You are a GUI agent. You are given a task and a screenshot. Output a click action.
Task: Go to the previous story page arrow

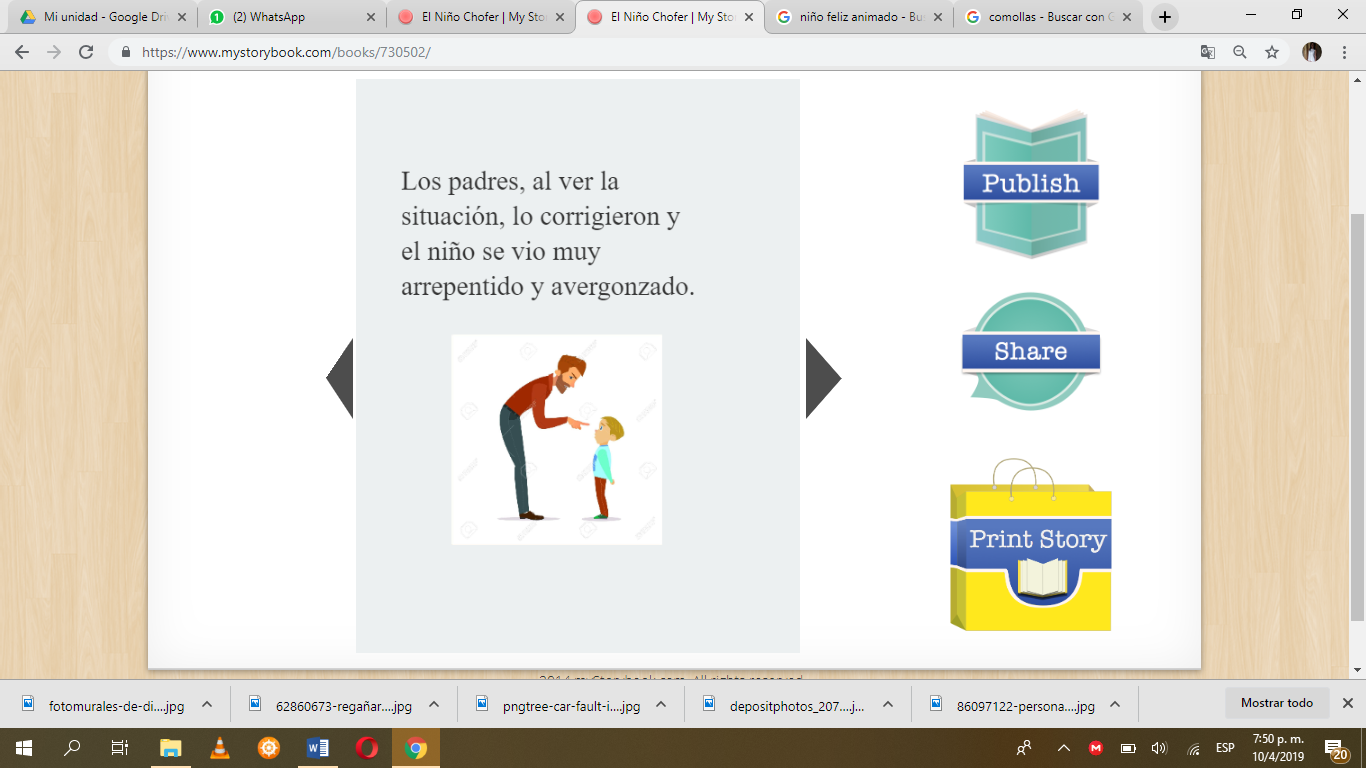[x=340, y=378]
